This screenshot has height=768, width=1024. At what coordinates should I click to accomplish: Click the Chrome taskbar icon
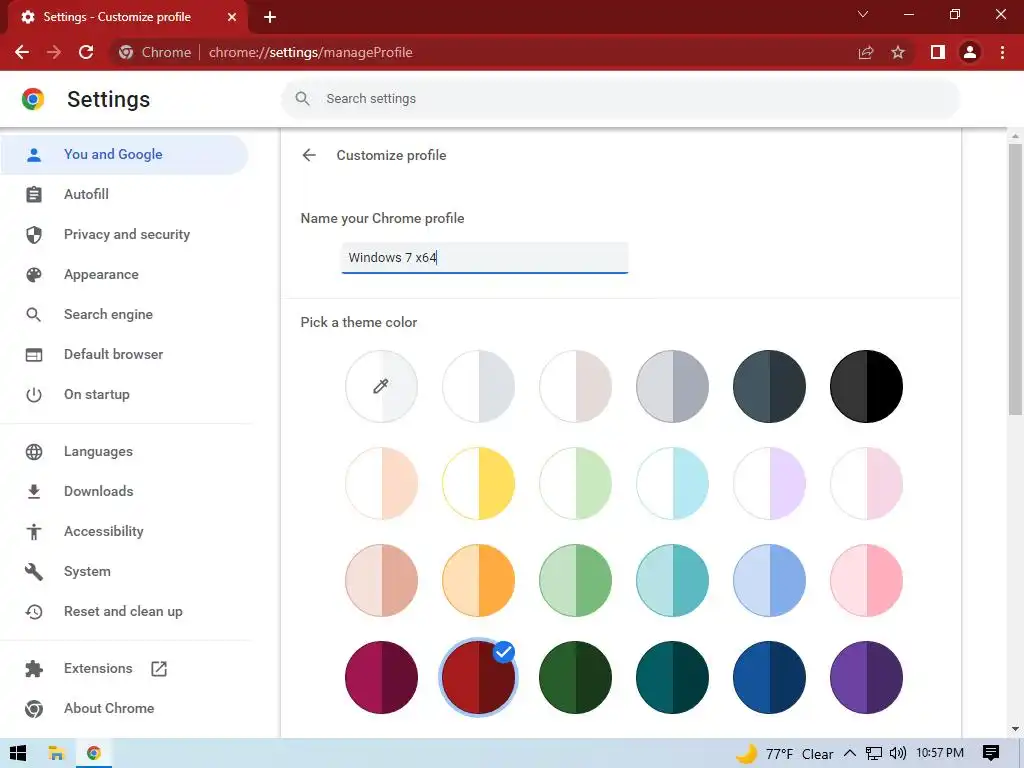point(94,753)
